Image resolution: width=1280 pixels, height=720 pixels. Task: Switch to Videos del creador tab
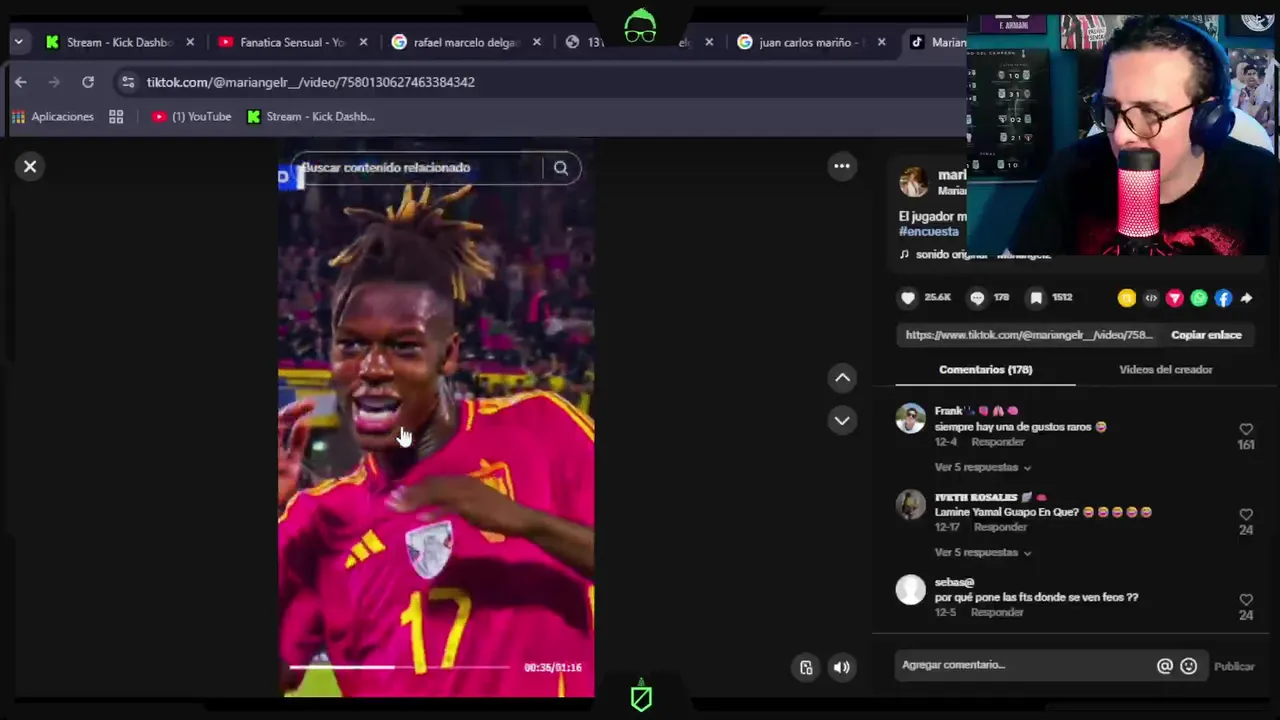1166,370
